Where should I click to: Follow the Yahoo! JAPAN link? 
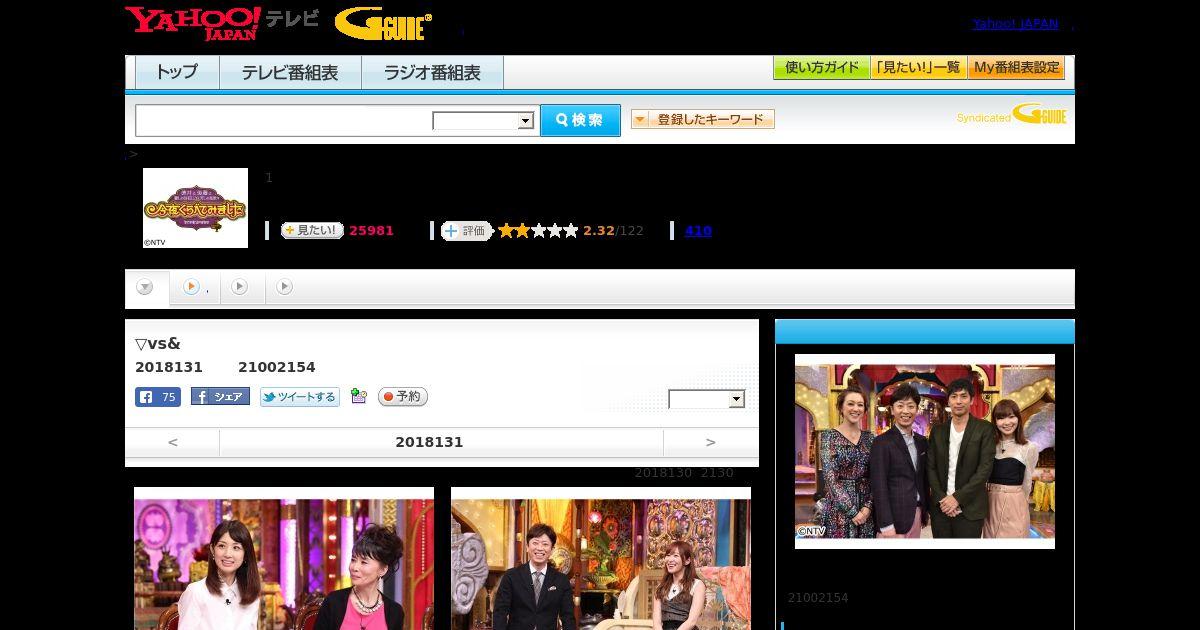coord(1015,23)
